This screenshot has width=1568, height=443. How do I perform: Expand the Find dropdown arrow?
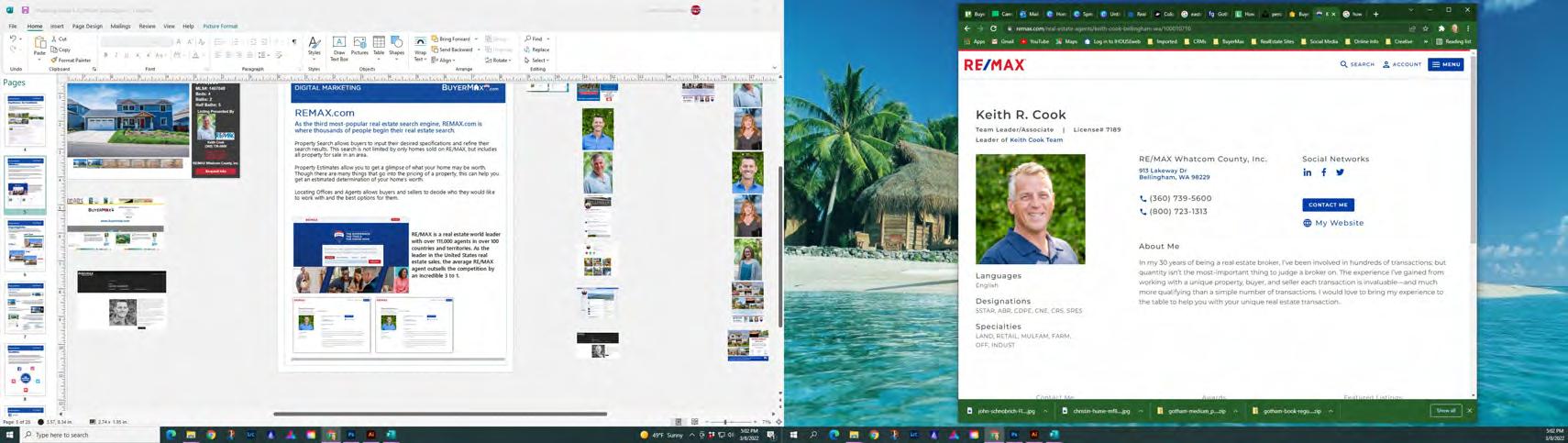tap(547, 39)
